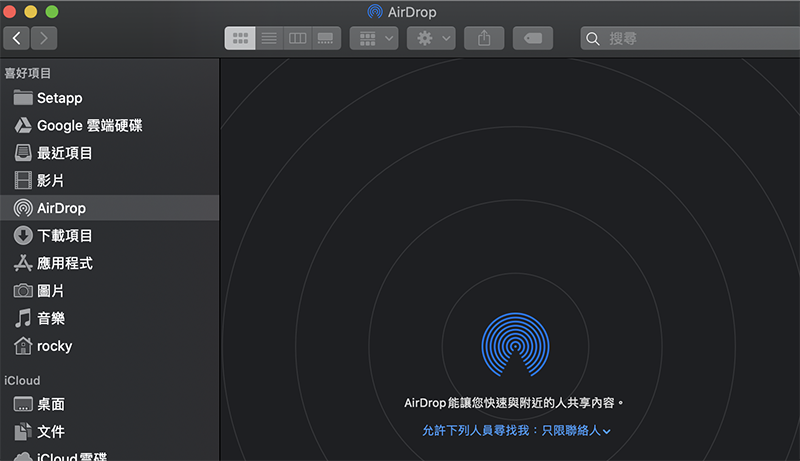The width and height of the screenshot is (800, 461).
Task: Open the gear action menu
Action: [x=431, y=38]
